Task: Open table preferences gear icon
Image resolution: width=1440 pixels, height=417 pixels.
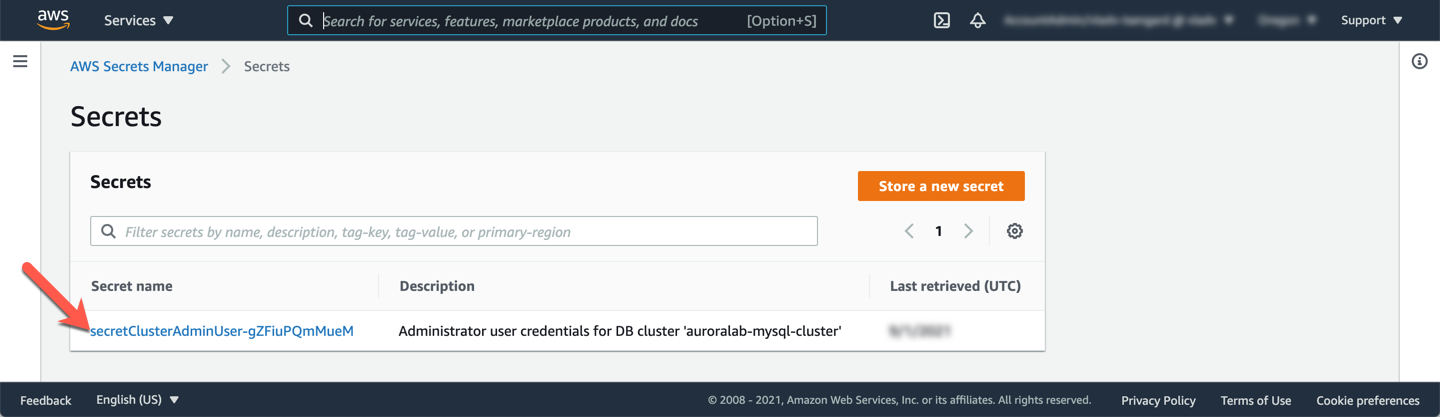Action: tap(1014, 231)
